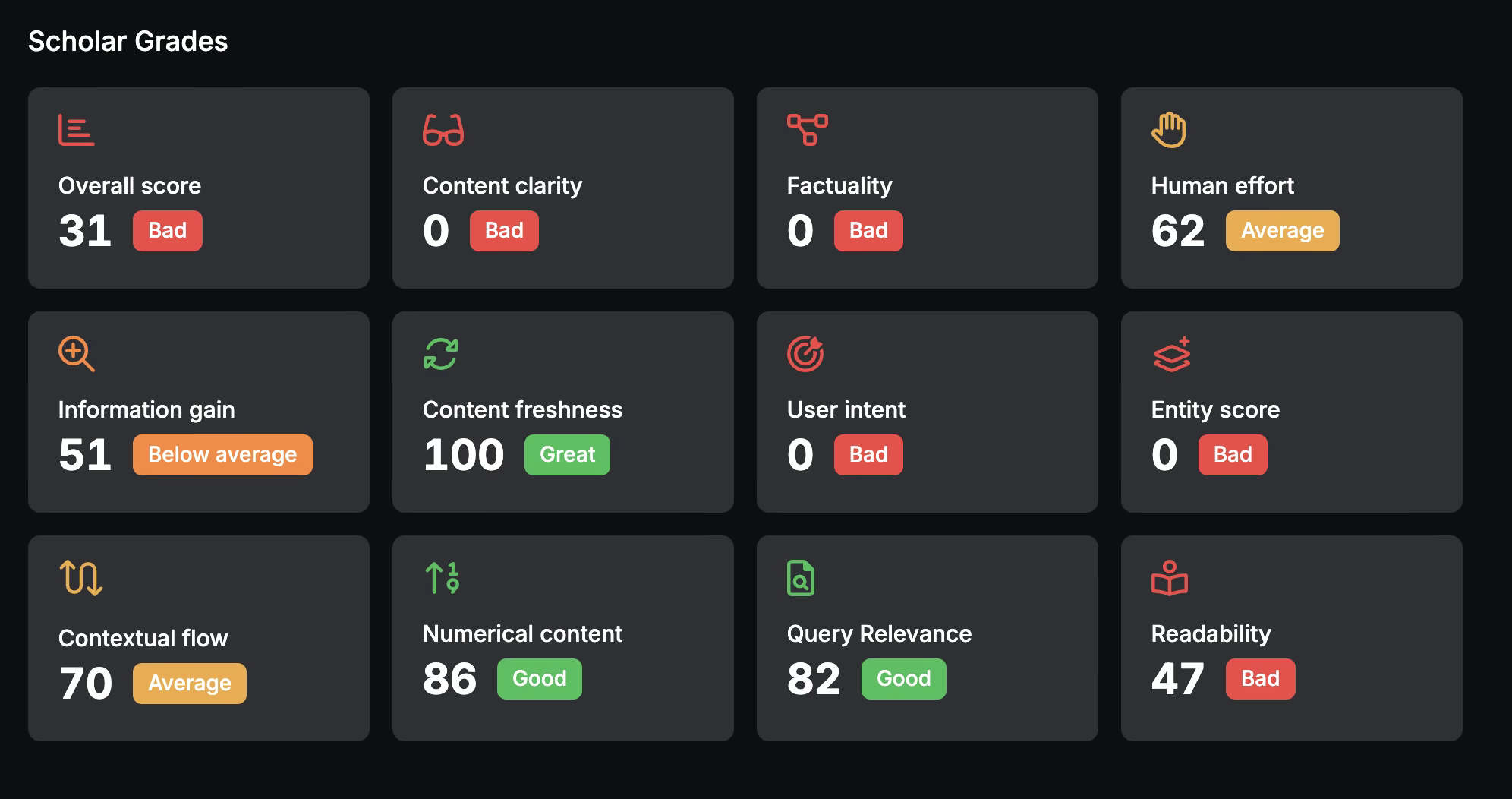This screenshot has width=1512, height=799.
Task: Click the Content freshness value 100
Action: click(x=464, y=455)
